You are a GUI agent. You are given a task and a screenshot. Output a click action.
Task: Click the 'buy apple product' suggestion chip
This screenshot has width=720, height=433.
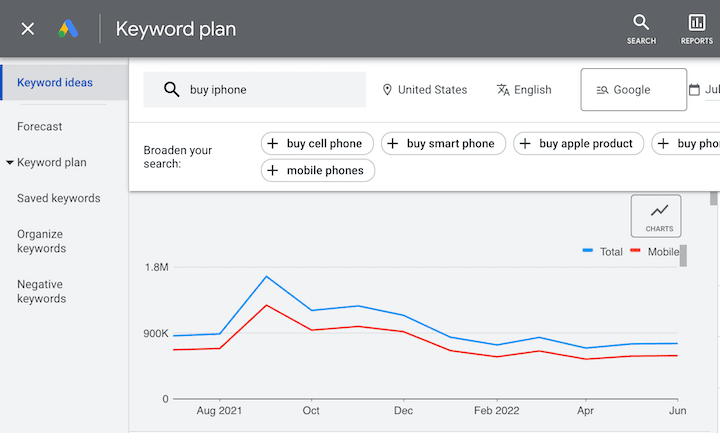click(x=579, y=143)
